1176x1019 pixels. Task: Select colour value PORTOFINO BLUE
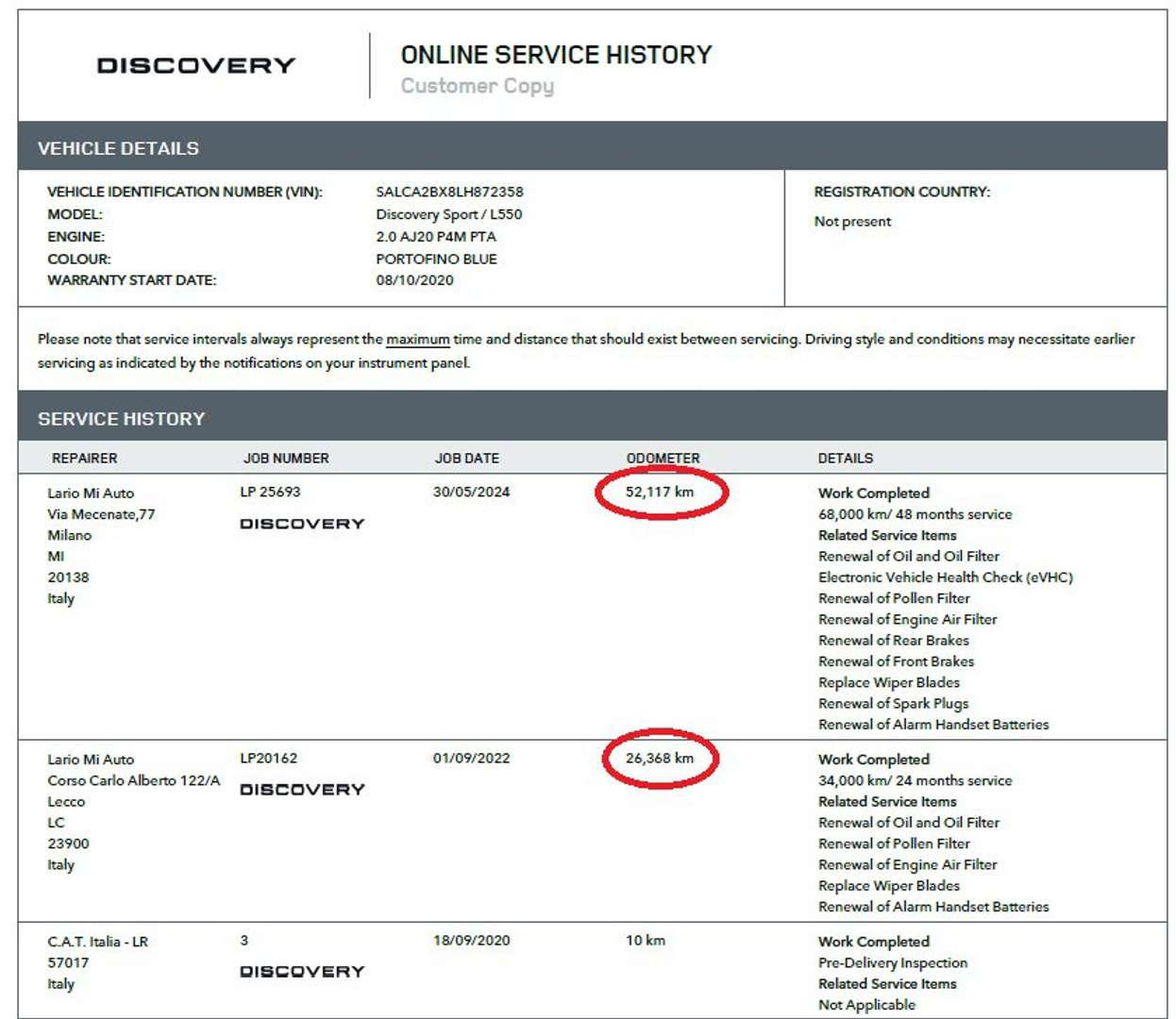[x=436, y=259]
